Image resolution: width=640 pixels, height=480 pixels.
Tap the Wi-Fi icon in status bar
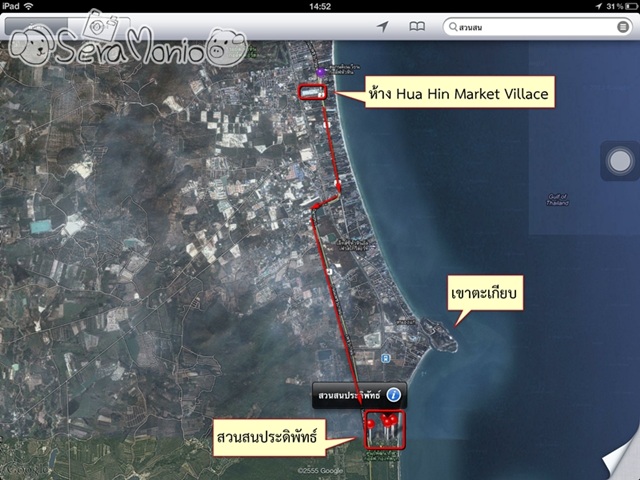[x=29, y=6]
